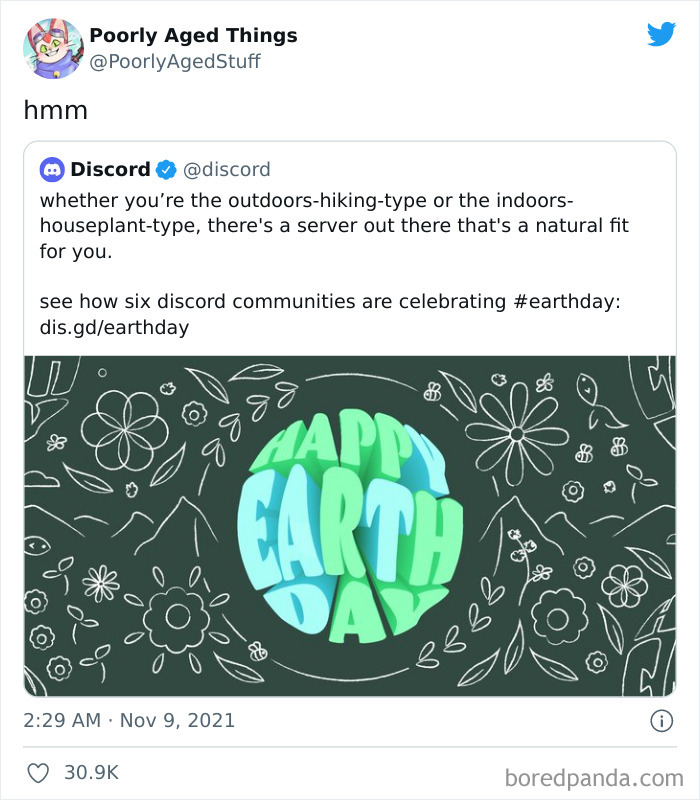Click the Discord account name

point(110,169)
